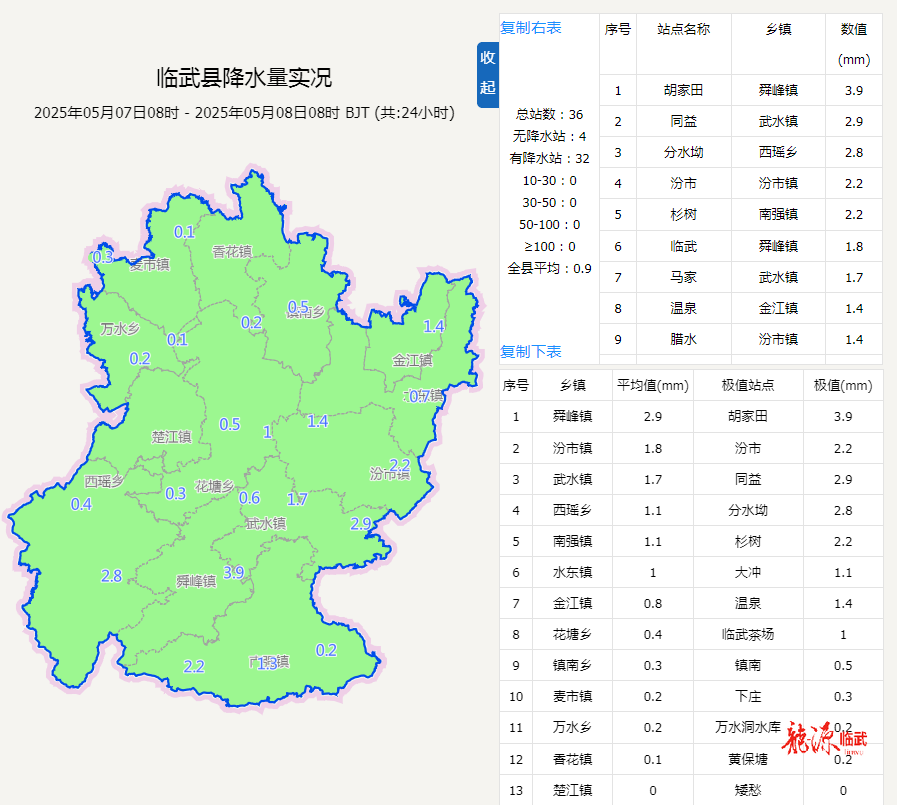Sort by 站点名称 column header

point(683,30)
